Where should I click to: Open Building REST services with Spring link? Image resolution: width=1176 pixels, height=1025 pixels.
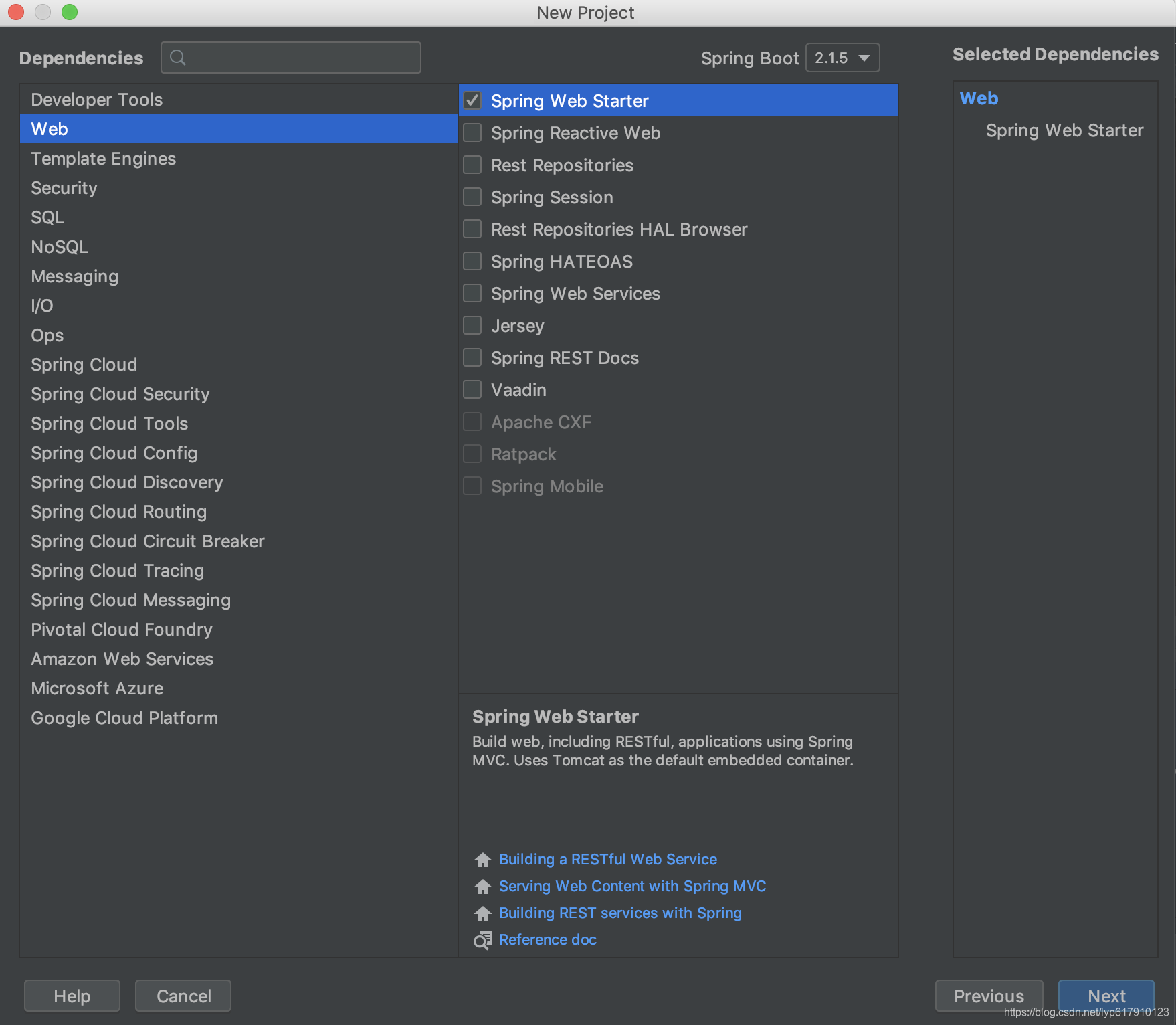(620, 913)
